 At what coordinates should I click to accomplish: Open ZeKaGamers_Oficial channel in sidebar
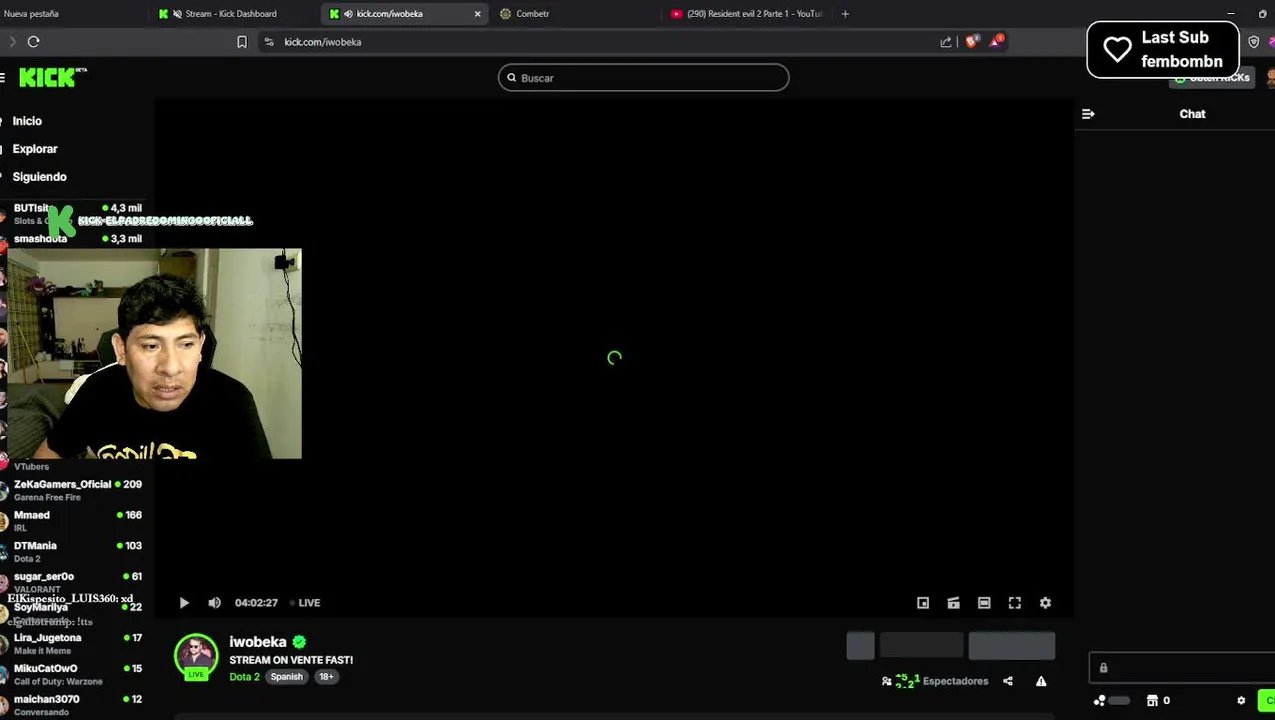point(72,490)
